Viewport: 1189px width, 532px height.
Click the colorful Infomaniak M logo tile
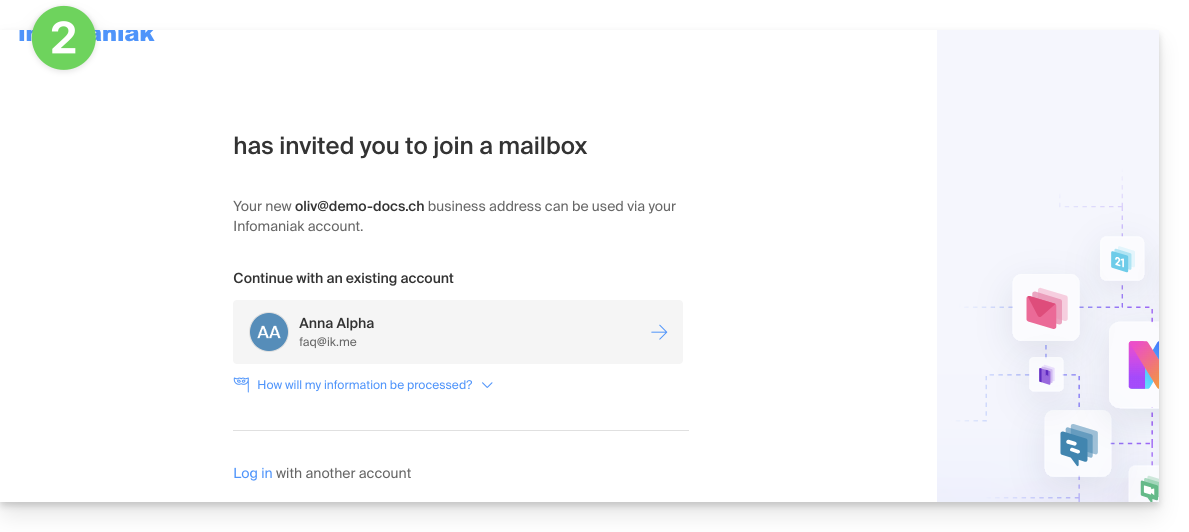point(1140,365)
